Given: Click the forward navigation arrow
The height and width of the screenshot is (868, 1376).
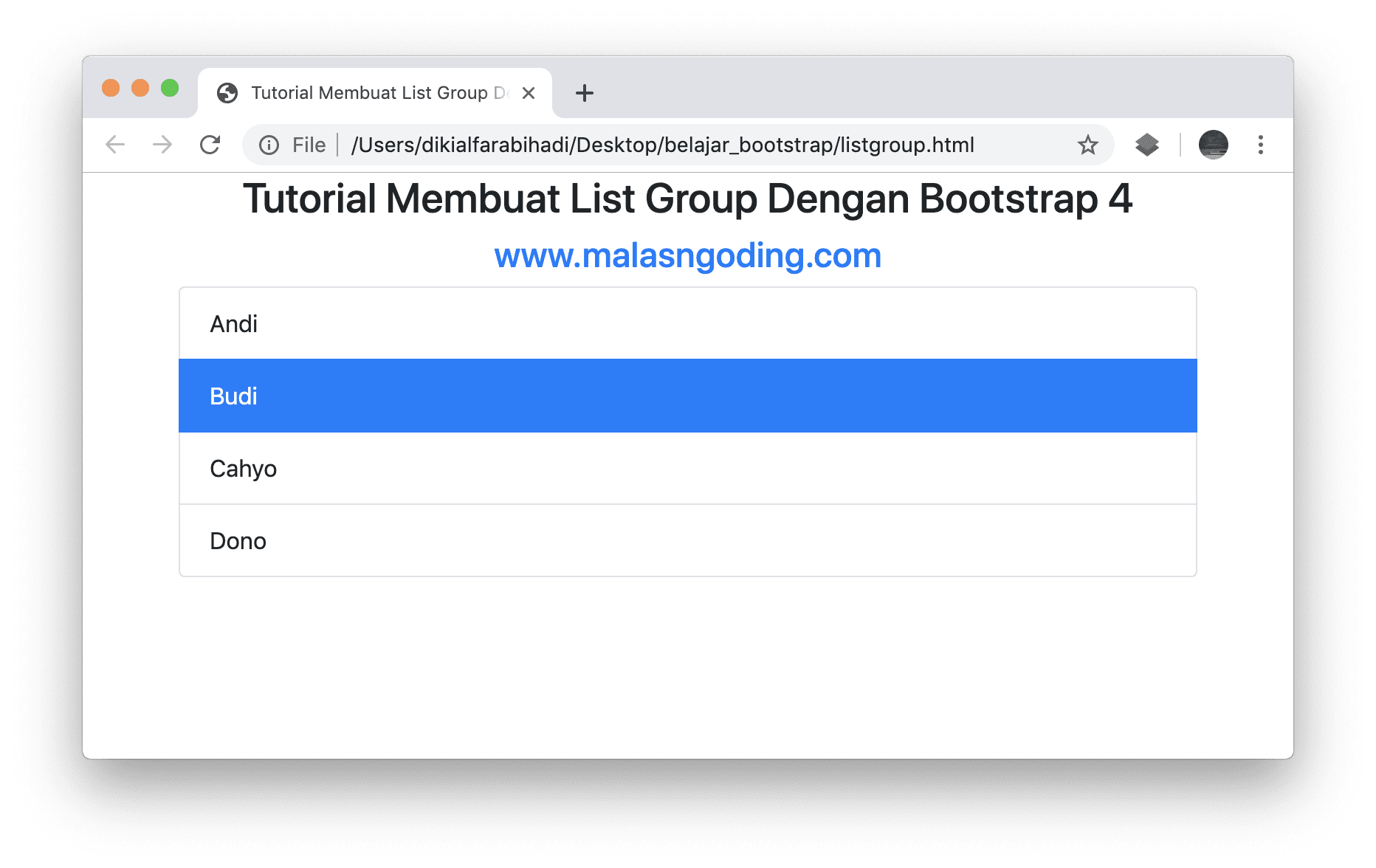Looking at the screenshot, I should pyautogui.click(x=162, y=145).
